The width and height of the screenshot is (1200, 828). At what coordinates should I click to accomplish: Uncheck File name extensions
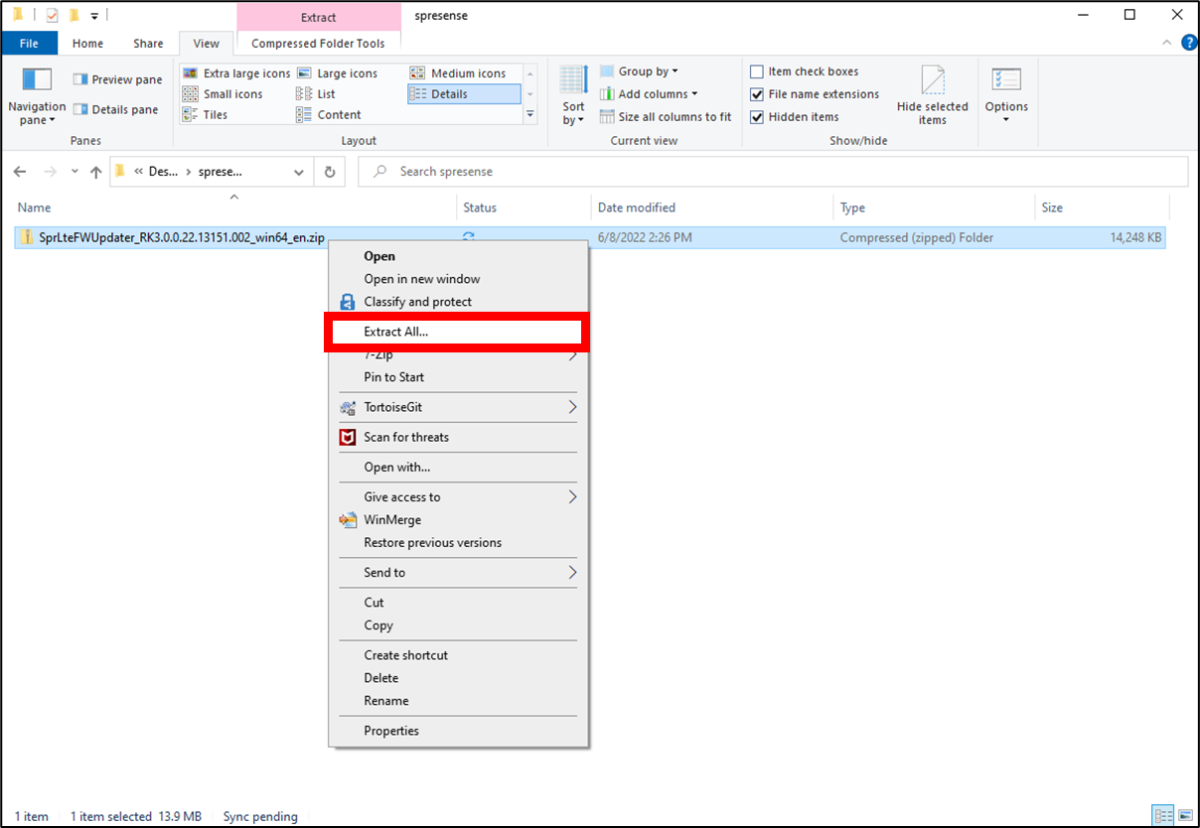pyautogui.click(x=758, y=94)
